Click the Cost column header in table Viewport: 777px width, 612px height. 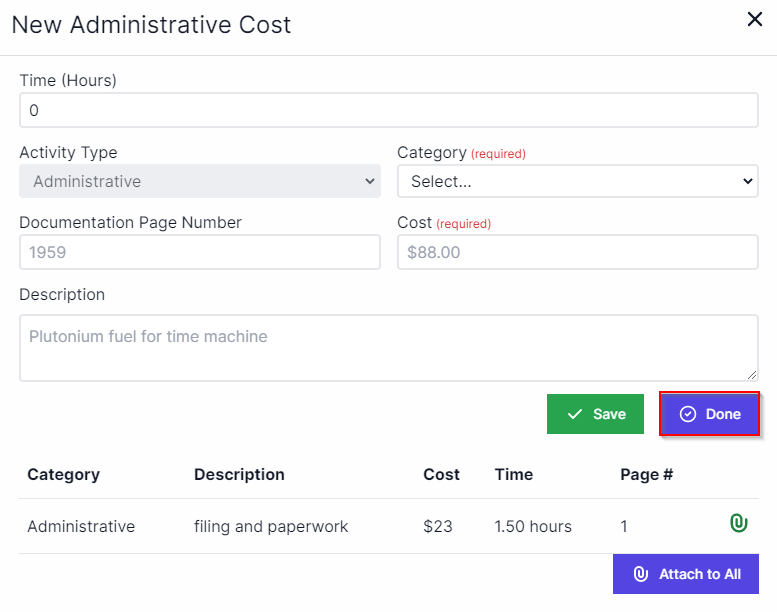(x=441, y=474)
